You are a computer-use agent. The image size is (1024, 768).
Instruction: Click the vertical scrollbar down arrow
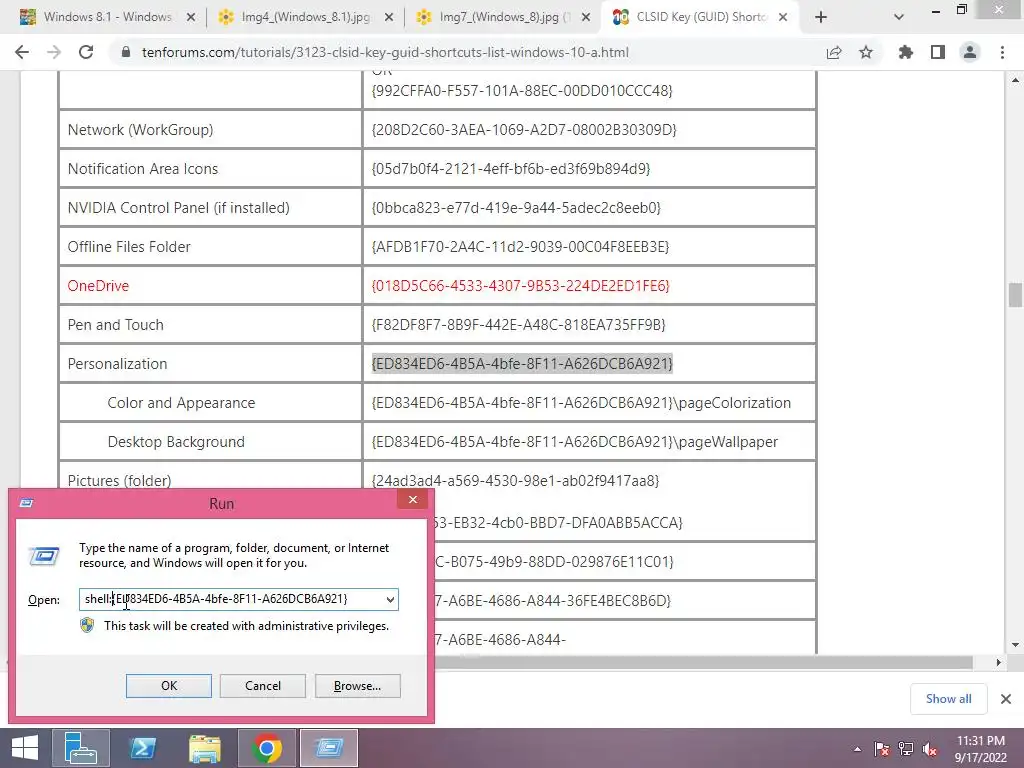[1015, 645]
